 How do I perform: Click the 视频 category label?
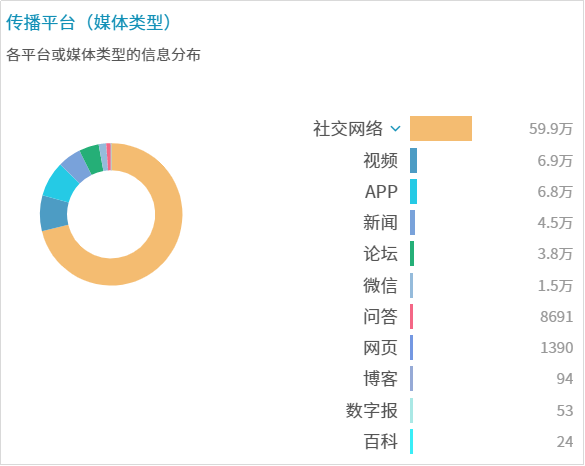pos(380,160)
